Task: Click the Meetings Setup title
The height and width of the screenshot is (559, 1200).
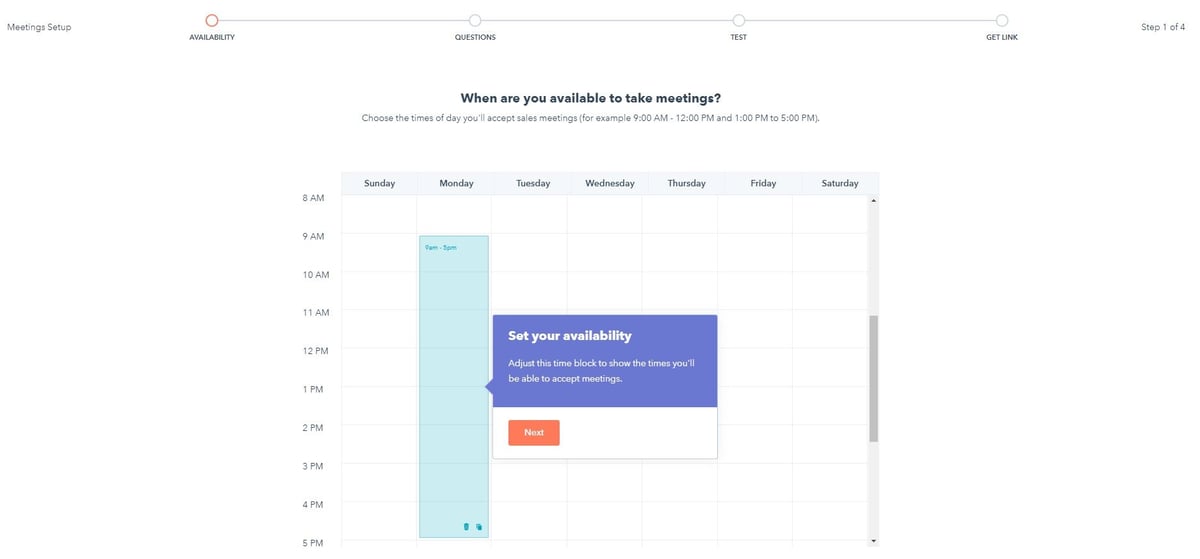Action: (x=39, y=27)
